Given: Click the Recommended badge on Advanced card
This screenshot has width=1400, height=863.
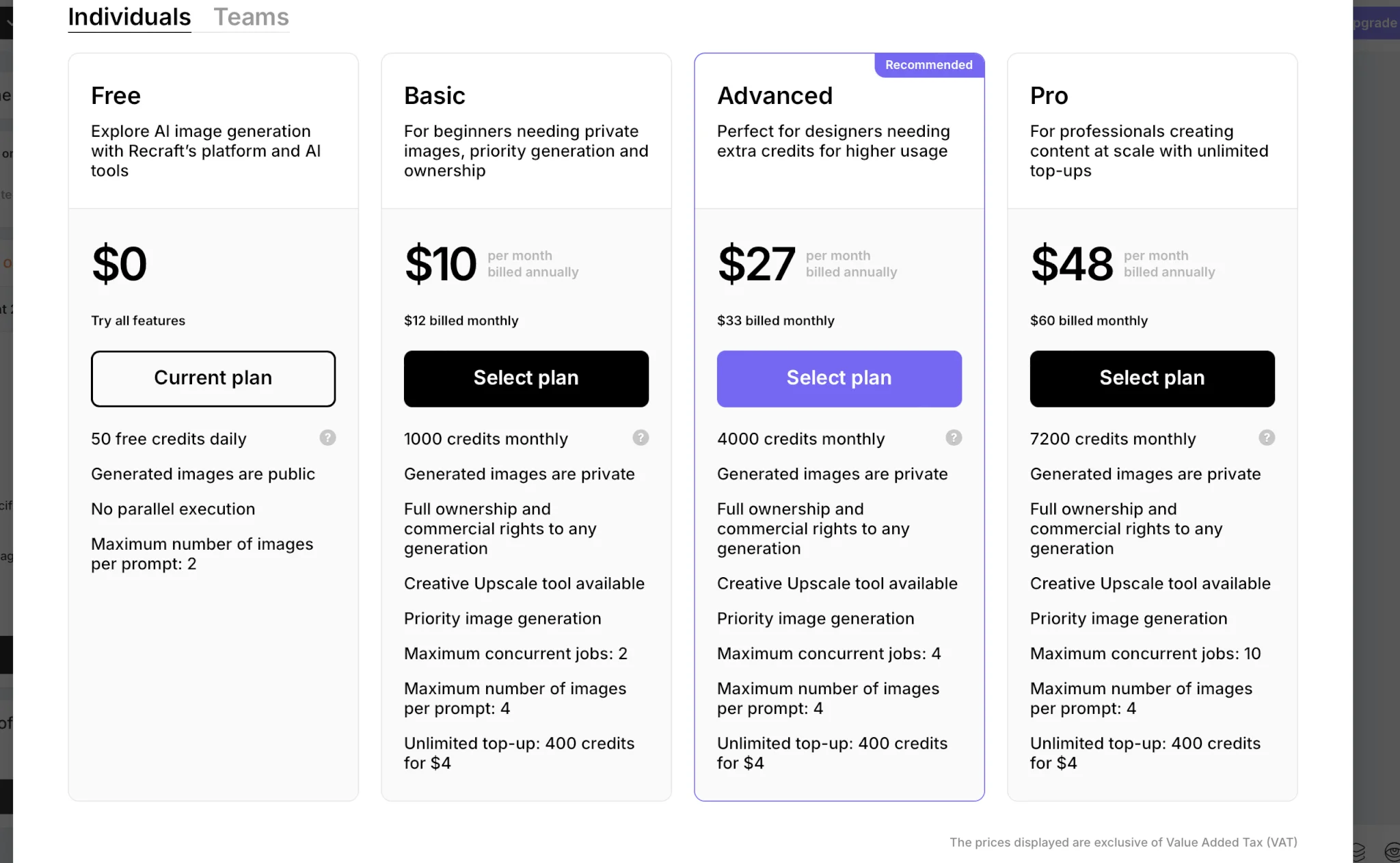Looking at the screenshot, I should [928, 65].
